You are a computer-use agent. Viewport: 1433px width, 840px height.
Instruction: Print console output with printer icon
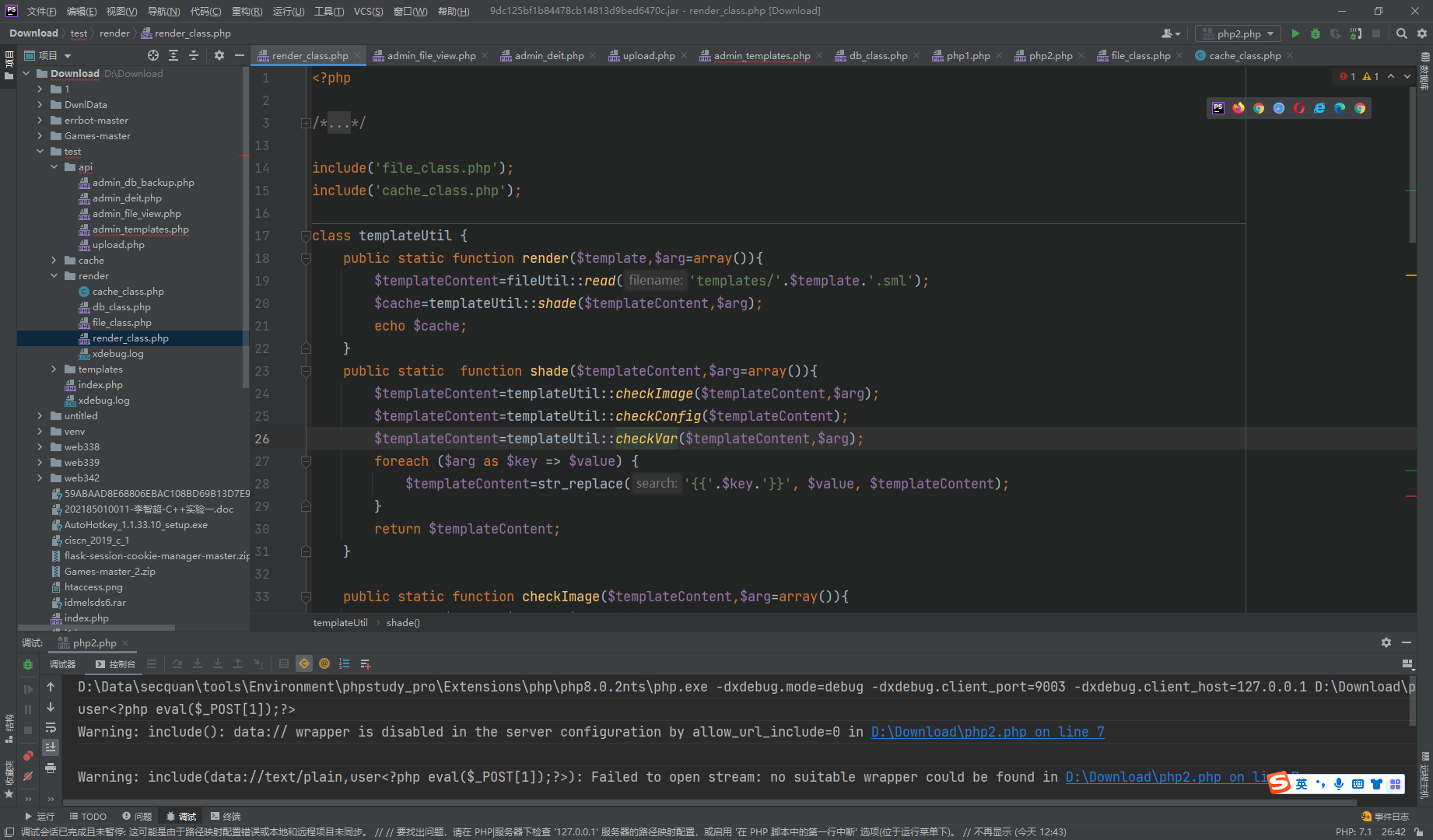[x=51, y=768]
